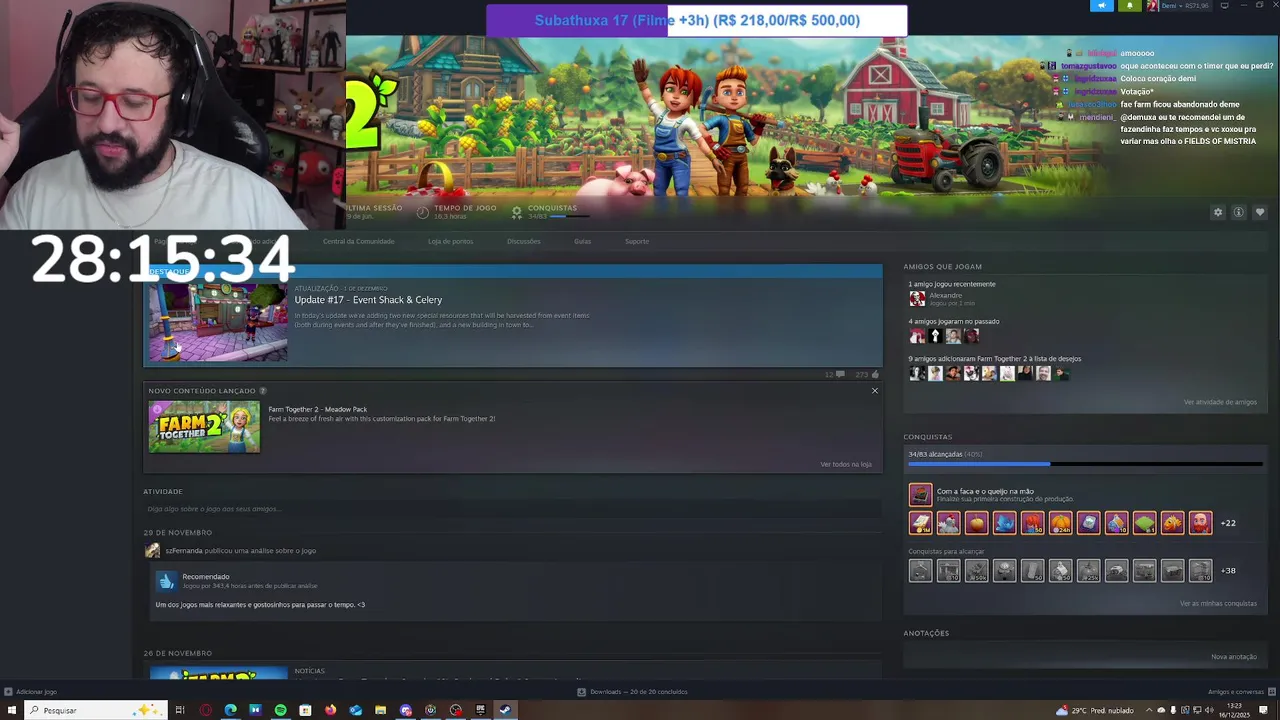Dismiss the Novo Conteúdo Lançado panel

(x=875, y=390)
